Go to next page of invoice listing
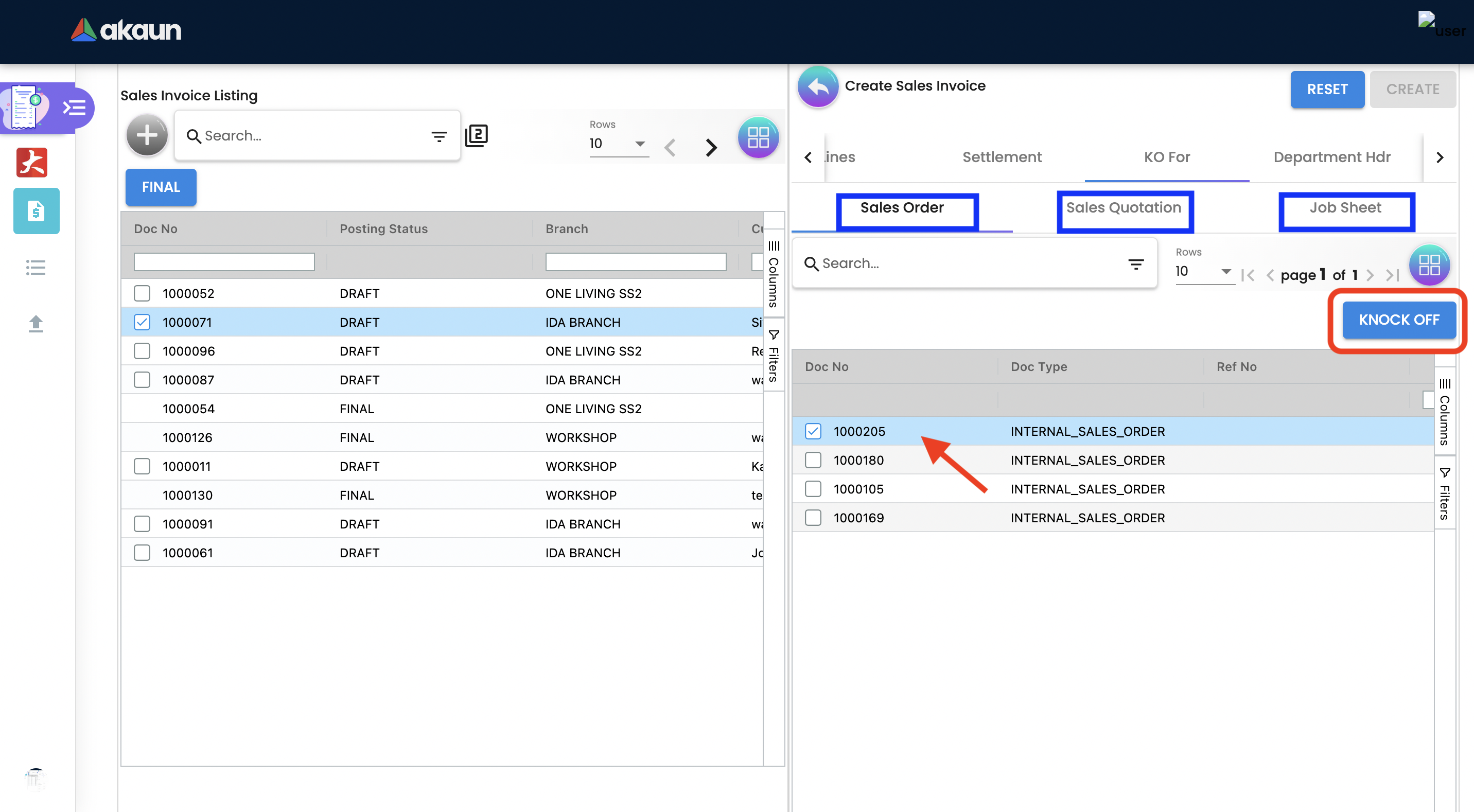 (x=711, y=148)
